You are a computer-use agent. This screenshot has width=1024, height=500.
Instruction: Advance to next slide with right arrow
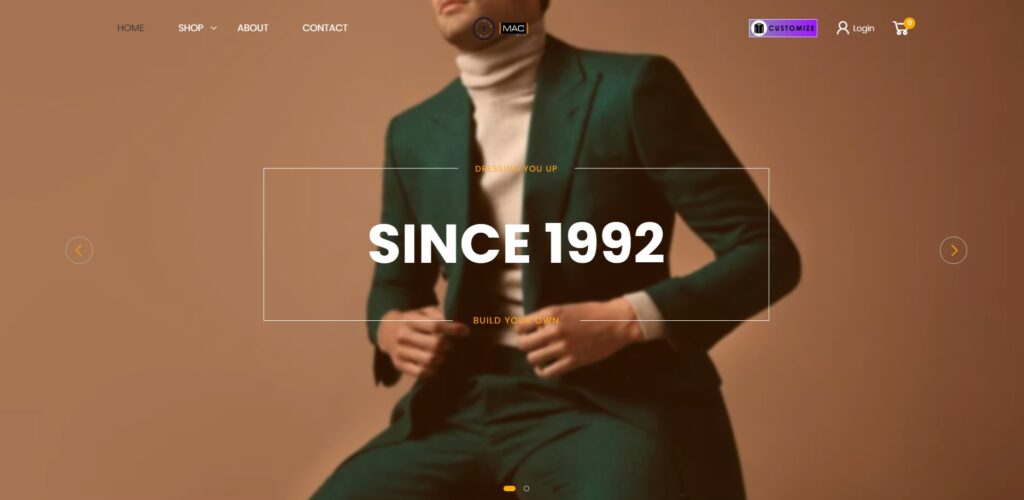[x=953, y=250]
